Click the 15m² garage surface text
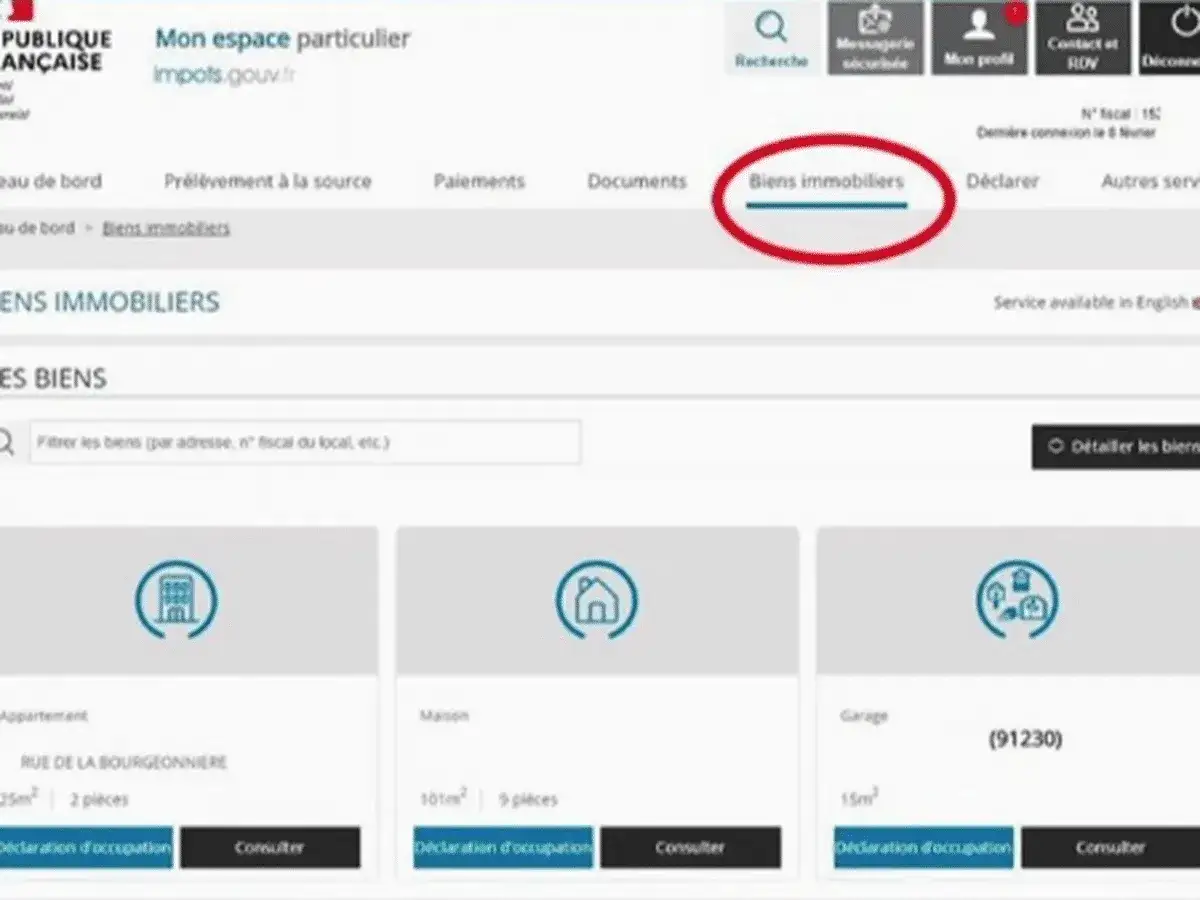 (860, 798)
